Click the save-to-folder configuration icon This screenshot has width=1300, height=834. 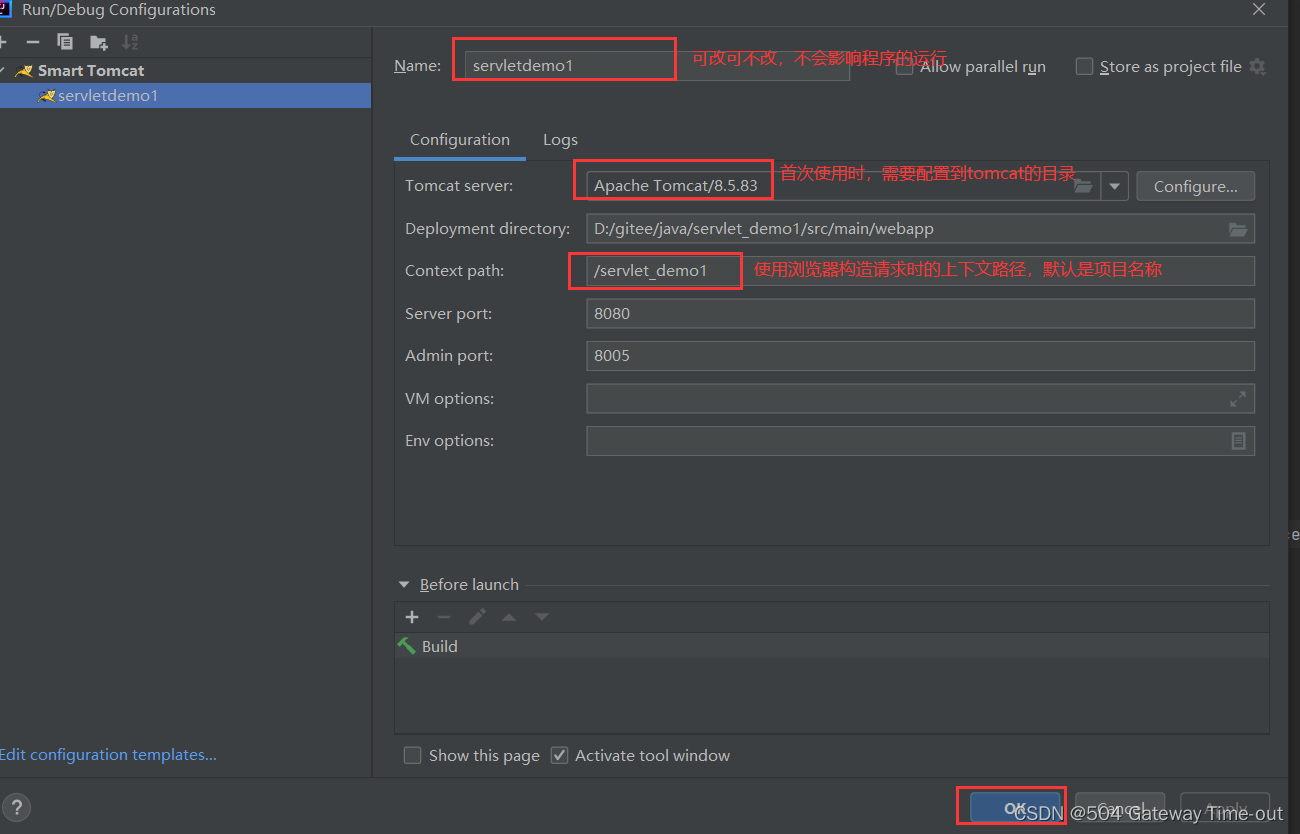[98, 42]
